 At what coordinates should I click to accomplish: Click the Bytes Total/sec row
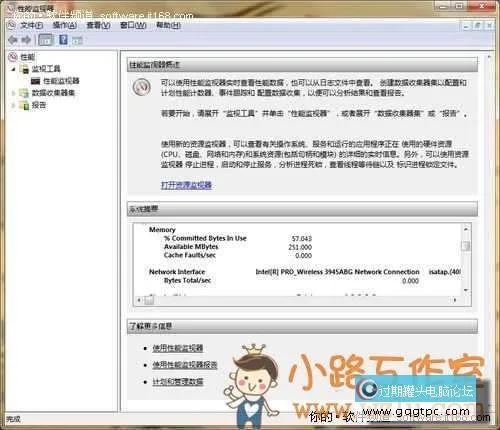(291, 281)
